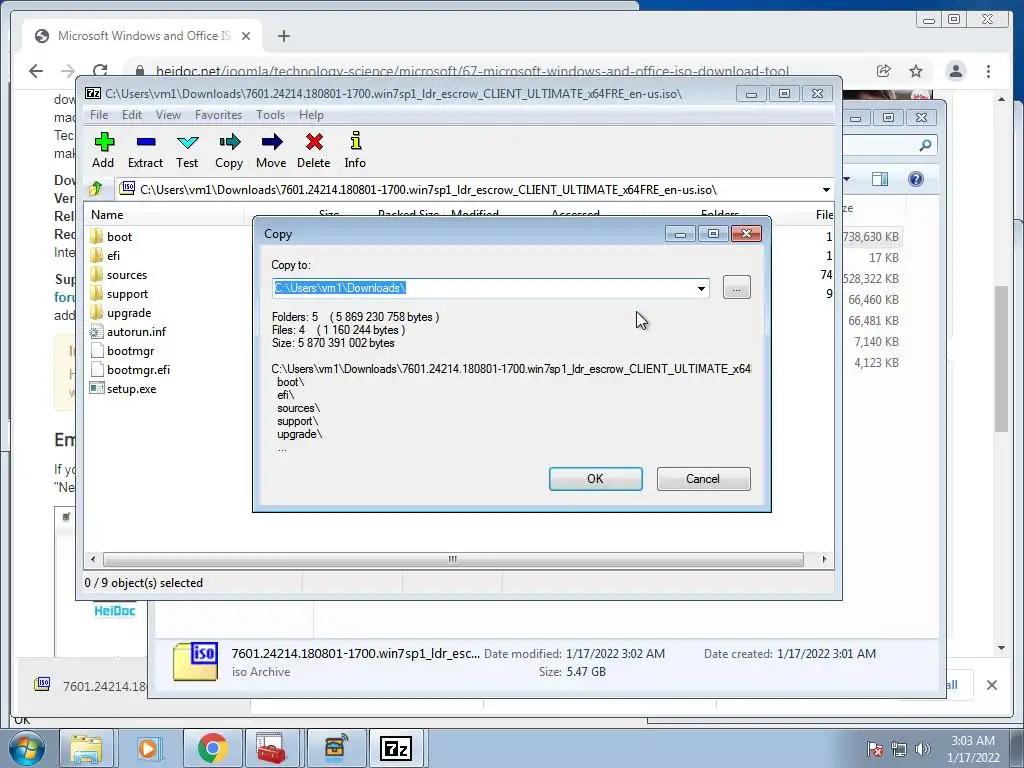1024x768 pixels.
Task: Expand the Copy to path dropdown
Action: pos(701,288)
